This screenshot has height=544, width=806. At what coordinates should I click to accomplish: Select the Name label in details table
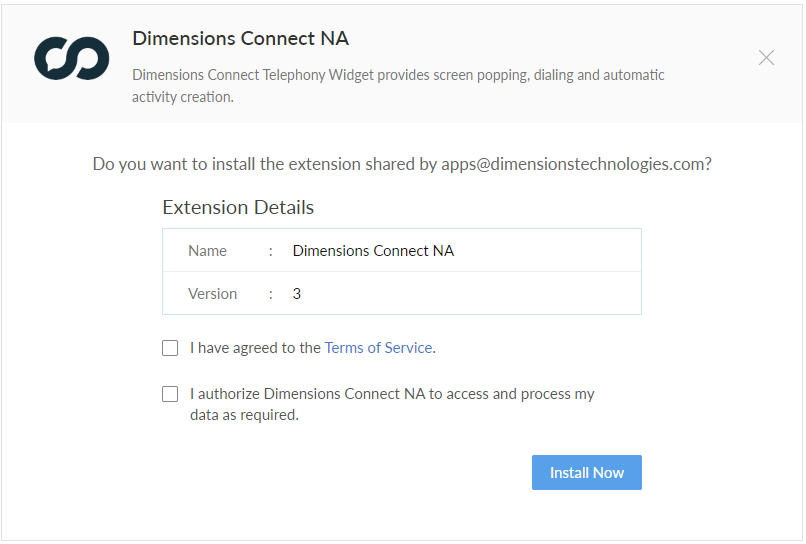tap(207, 251)
